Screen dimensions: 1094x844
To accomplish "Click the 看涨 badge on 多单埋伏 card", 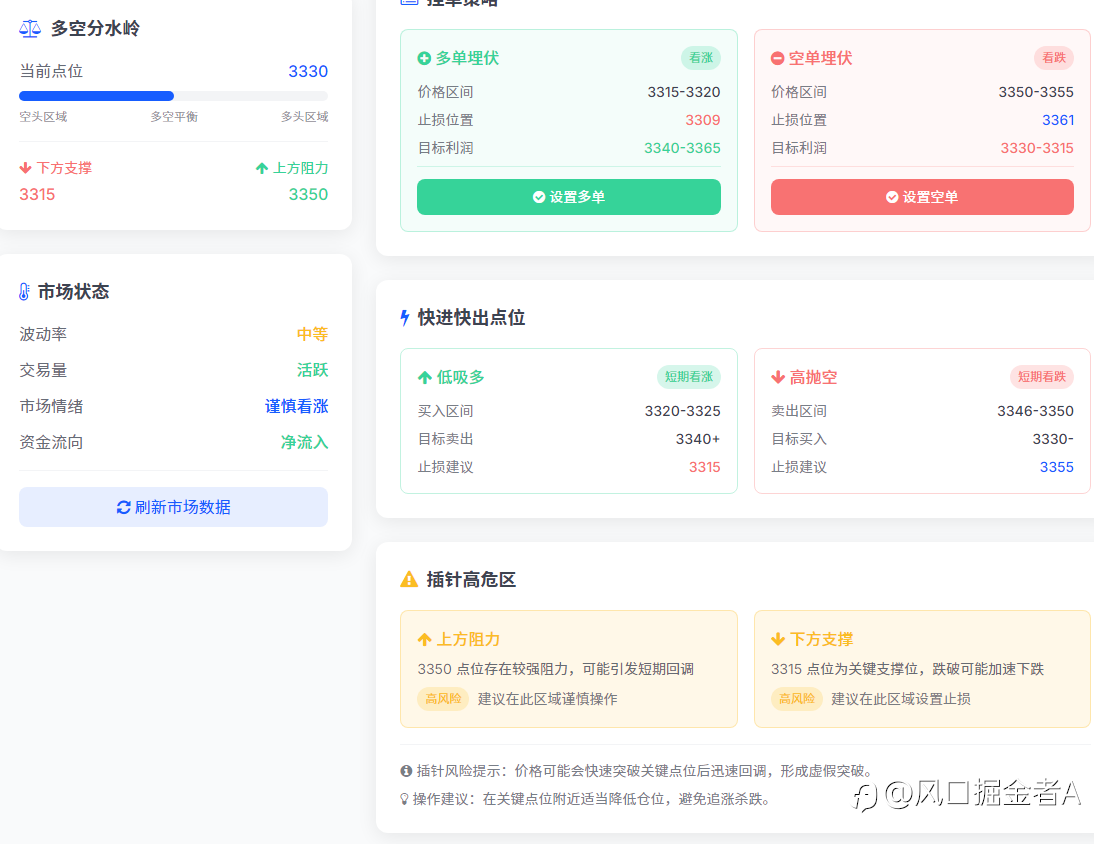I will click(x=700, y=58).
